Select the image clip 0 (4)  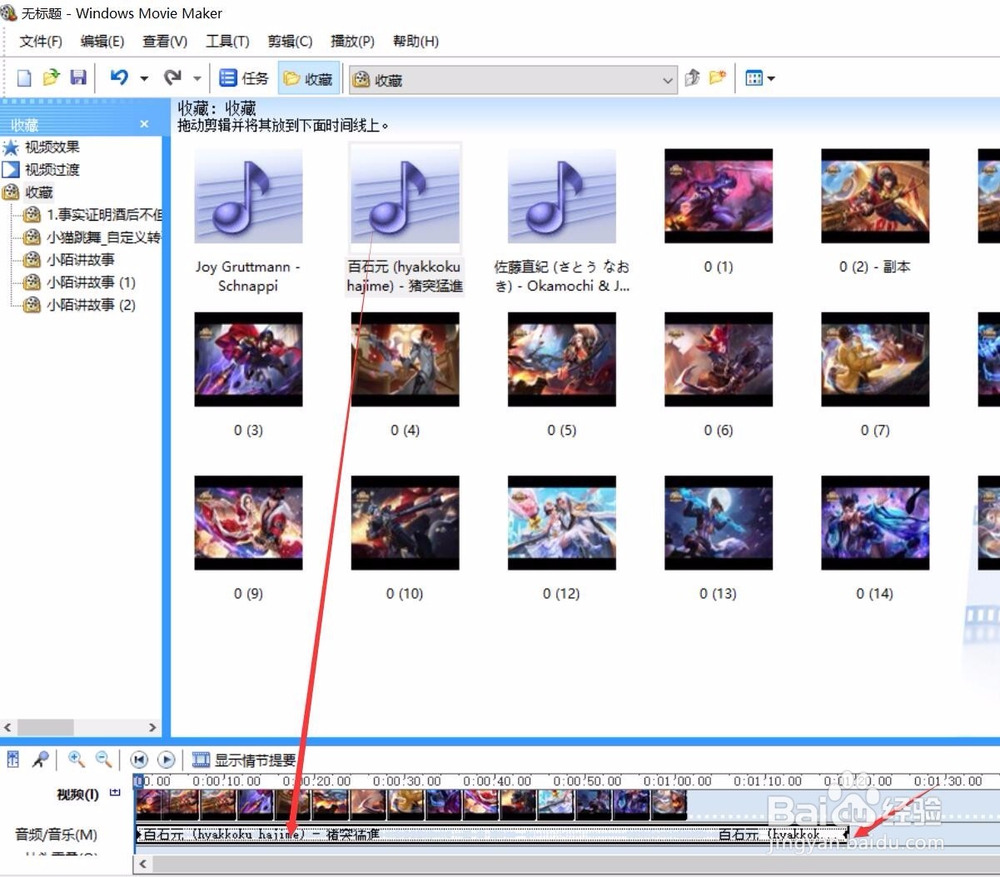[x=405, y=360]
